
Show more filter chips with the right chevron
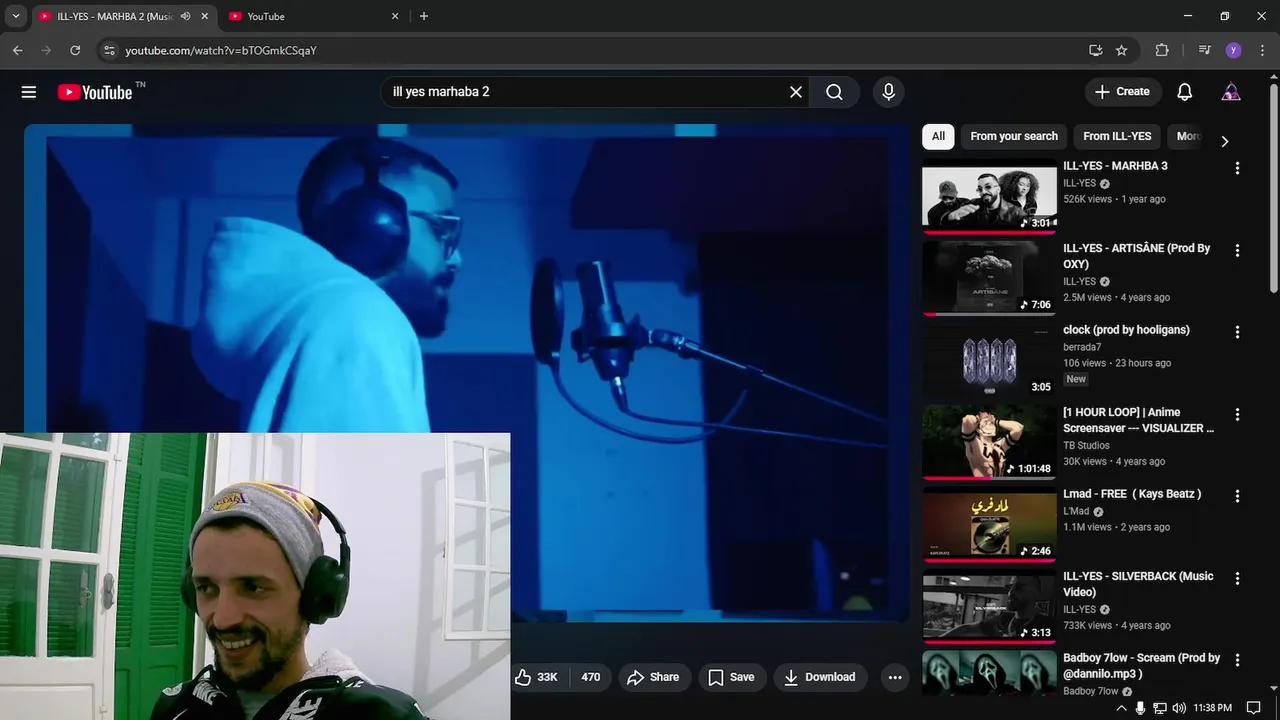coord(1224,141)
